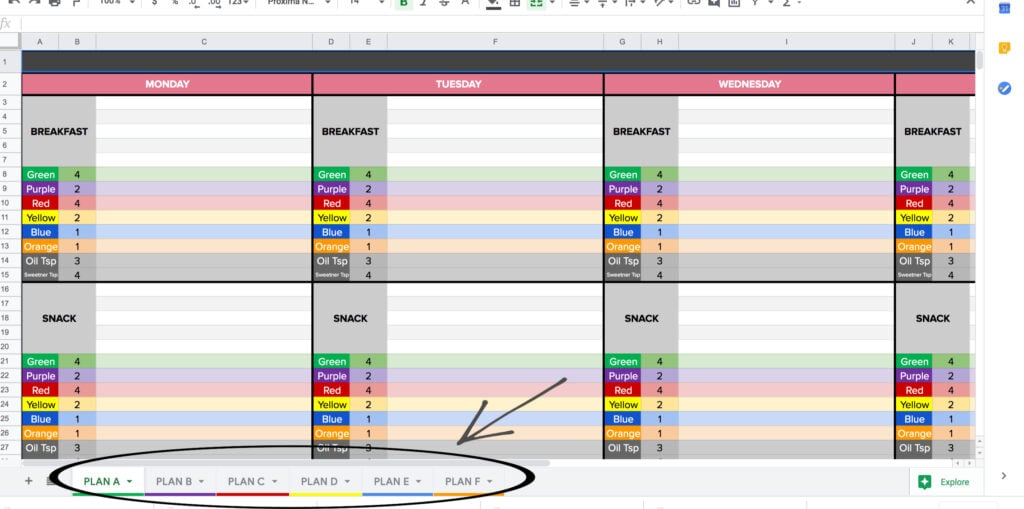Select the BREAKFAST cell under TUESDAY
The width and height of the screenshot is (1024, 509).
[x=350, y=131]
